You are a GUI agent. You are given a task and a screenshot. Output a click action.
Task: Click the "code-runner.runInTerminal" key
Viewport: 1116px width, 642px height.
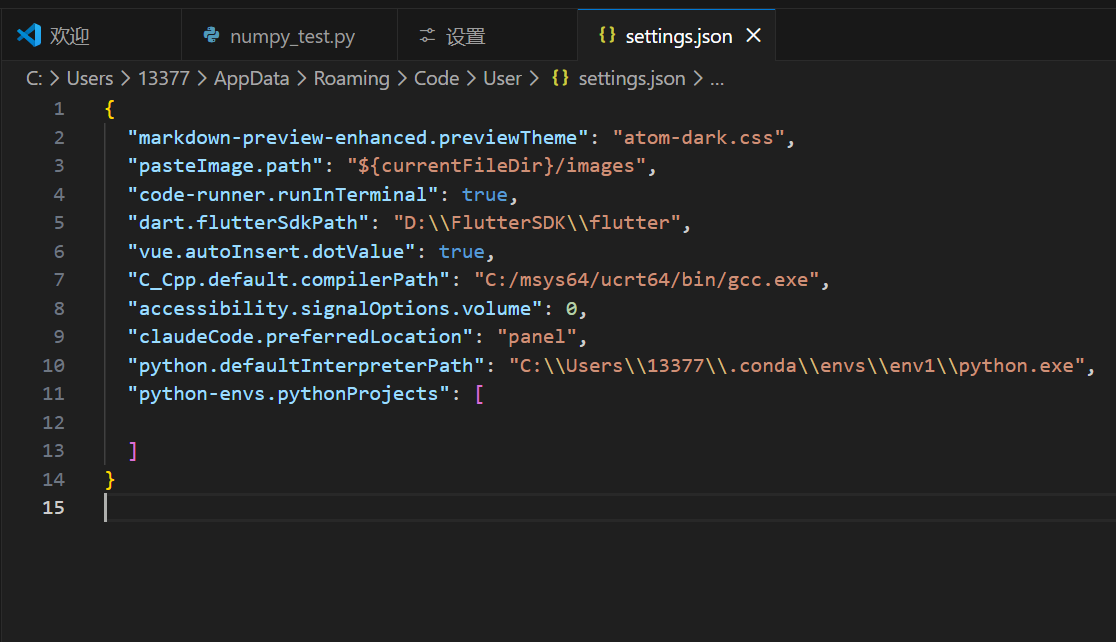283,194
